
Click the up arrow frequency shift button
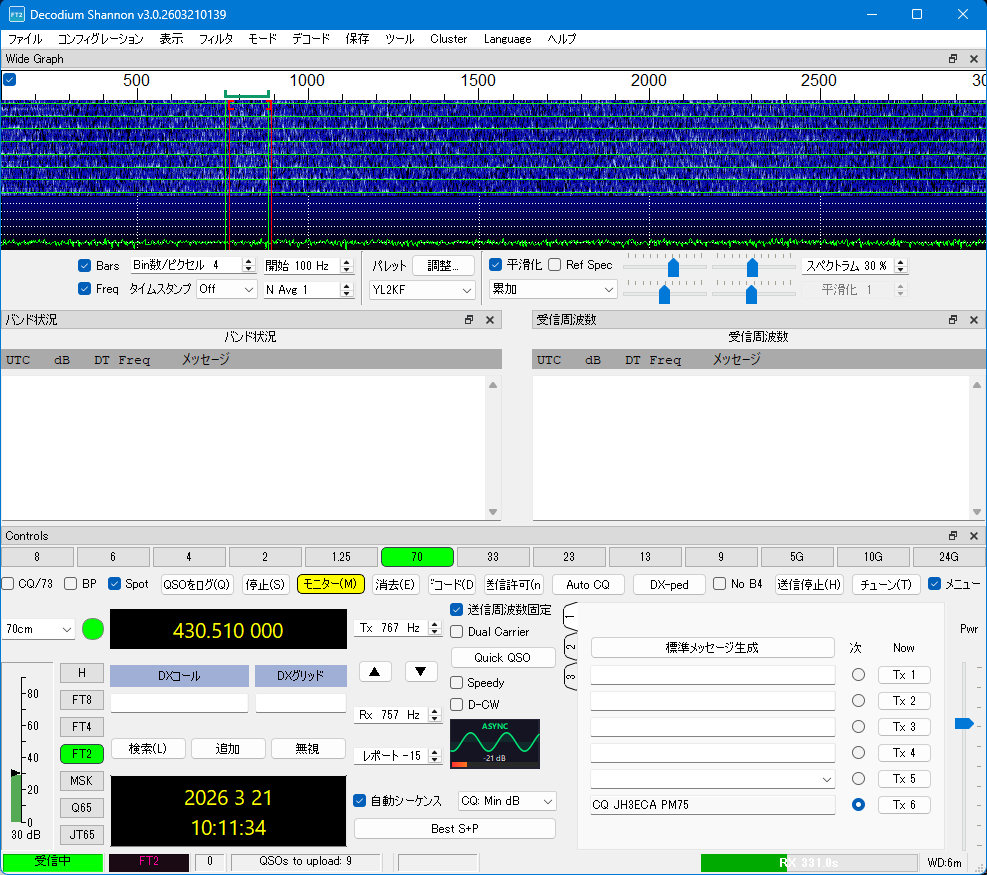tap(374, 672)
